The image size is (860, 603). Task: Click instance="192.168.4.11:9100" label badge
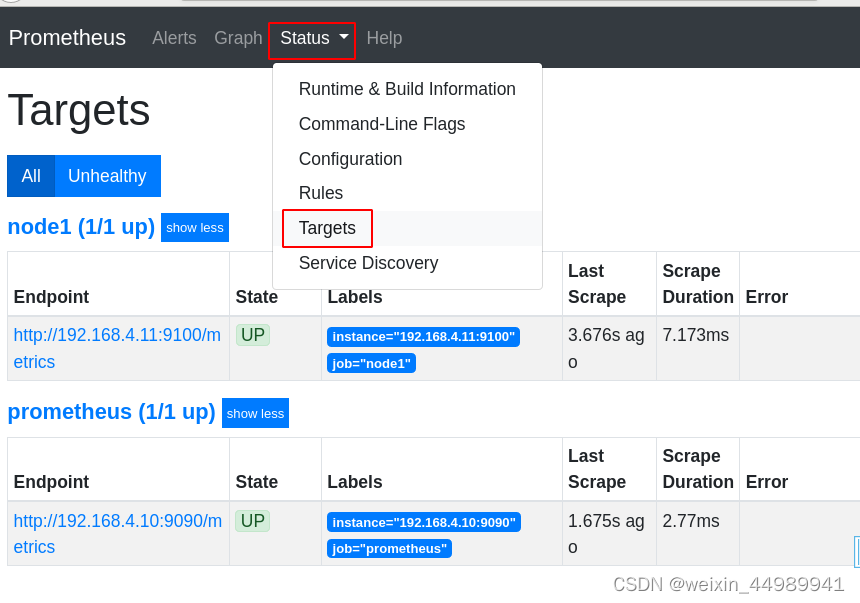coord(423,336)
